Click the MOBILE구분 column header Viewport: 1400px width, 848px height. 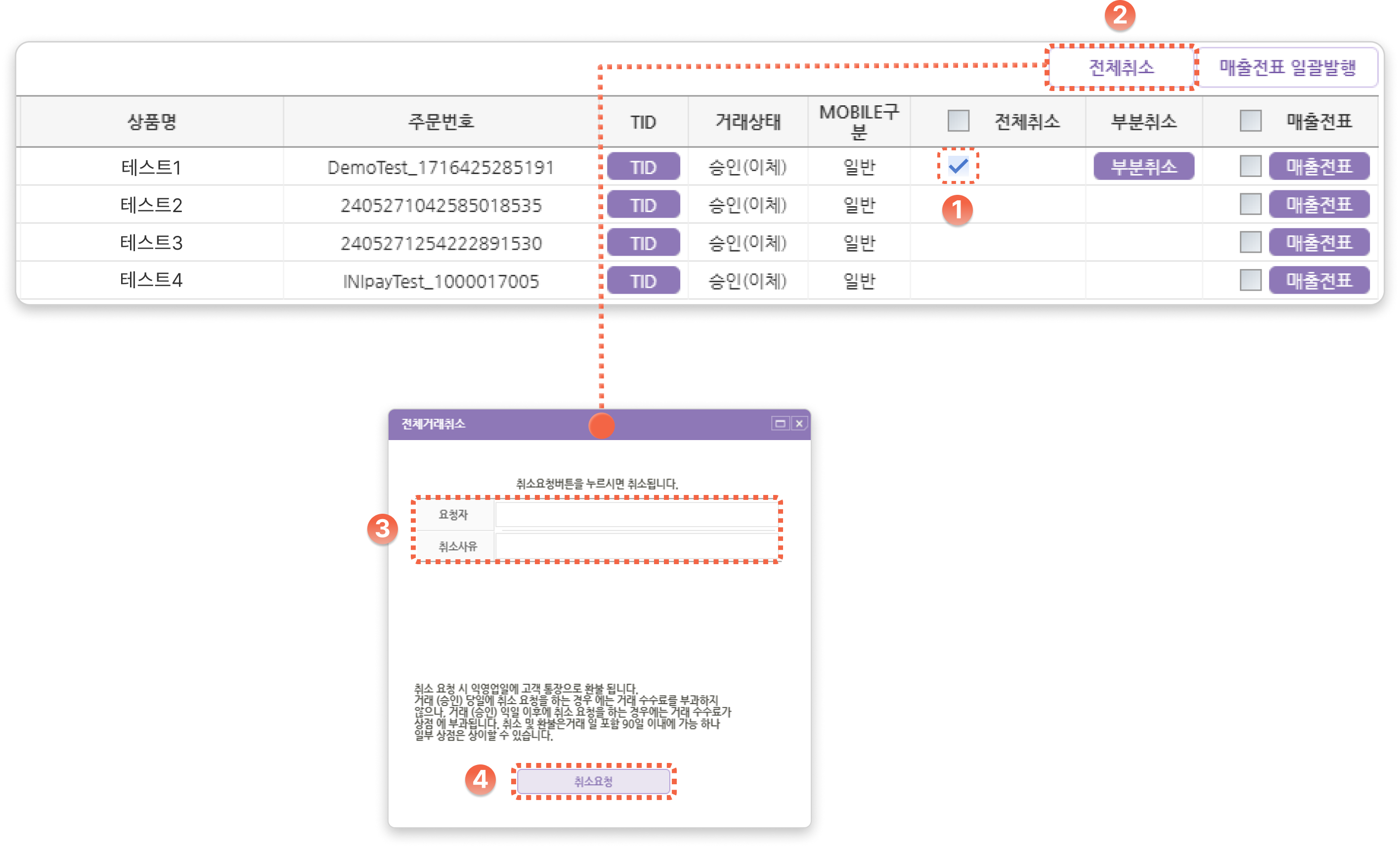[x=859, y=122]
